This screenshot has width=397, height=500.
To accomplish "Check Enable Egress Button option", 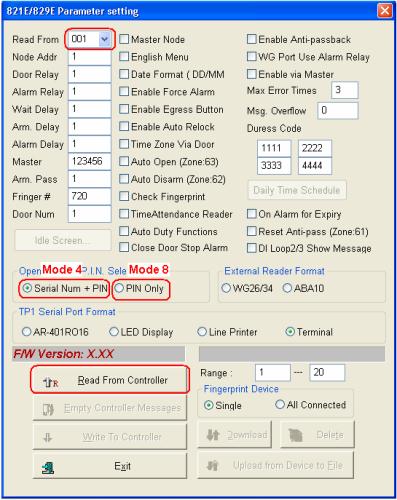I will [124, 109].
